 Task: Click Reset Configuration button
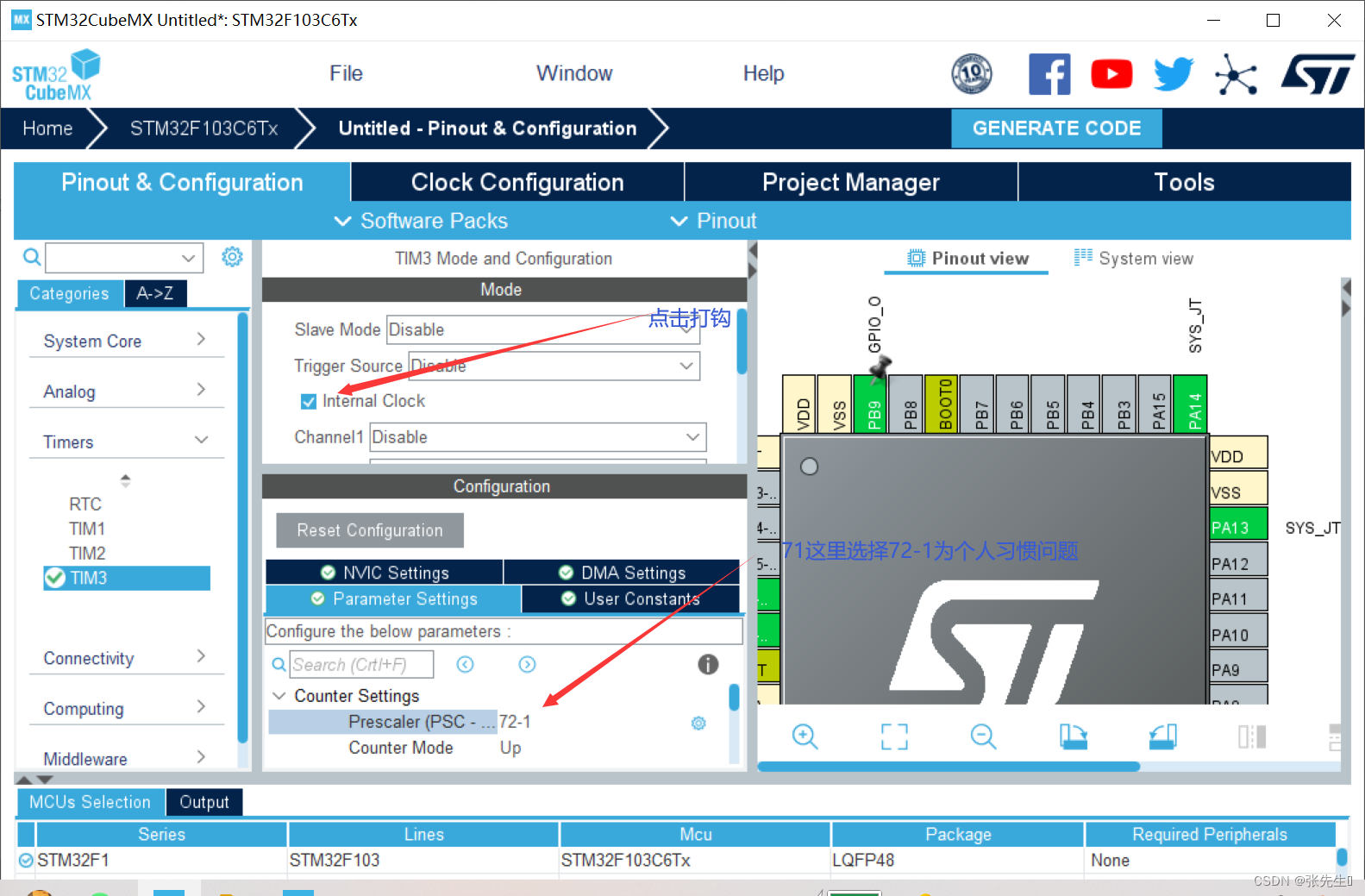tap(370, 530)
